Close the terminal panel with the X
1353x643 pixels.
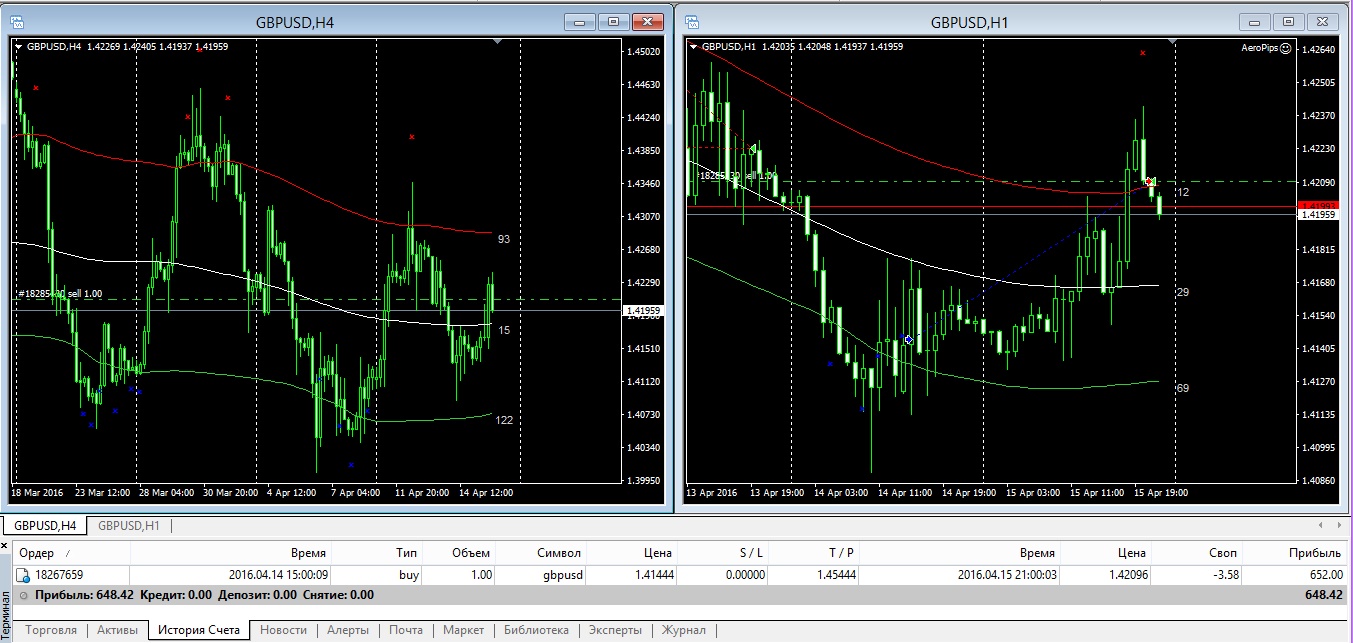pos(5,545)
